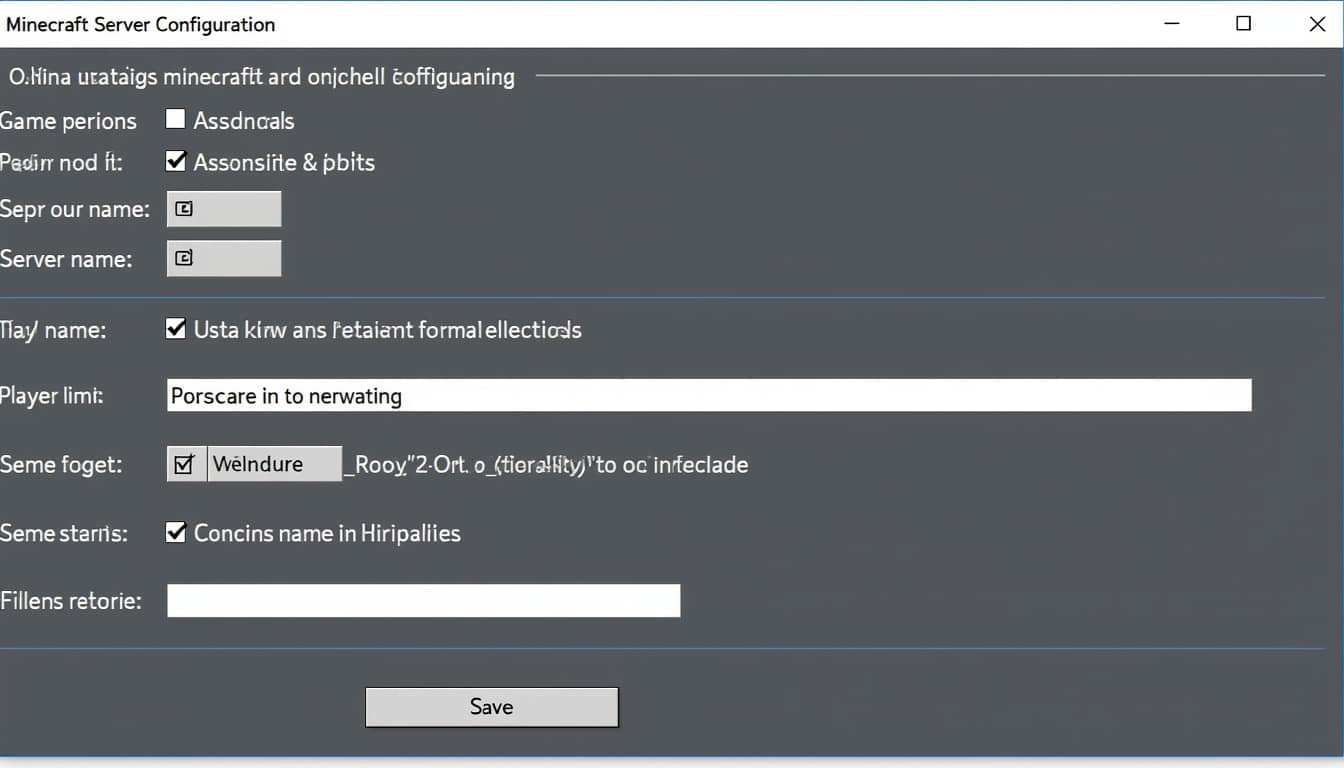This screenshot has height=768, width=1344.
Task: Enable the Assdncals checkbox
Action: coord(176,120)
